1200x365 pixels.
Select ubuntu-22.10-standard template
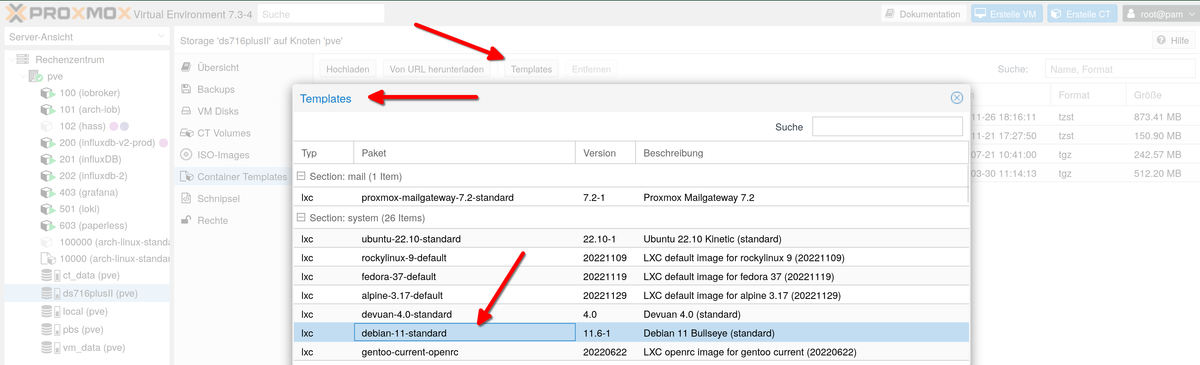(632, 239)
